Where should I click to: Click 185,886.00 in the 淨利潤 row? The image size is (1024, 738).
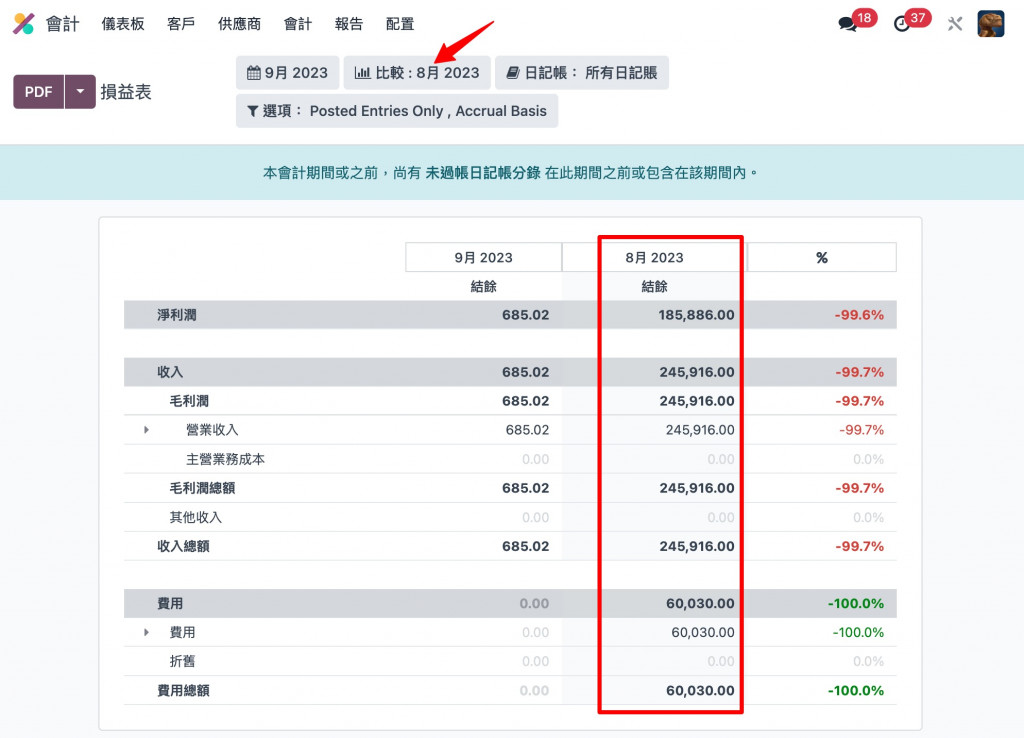pos(696,315)
